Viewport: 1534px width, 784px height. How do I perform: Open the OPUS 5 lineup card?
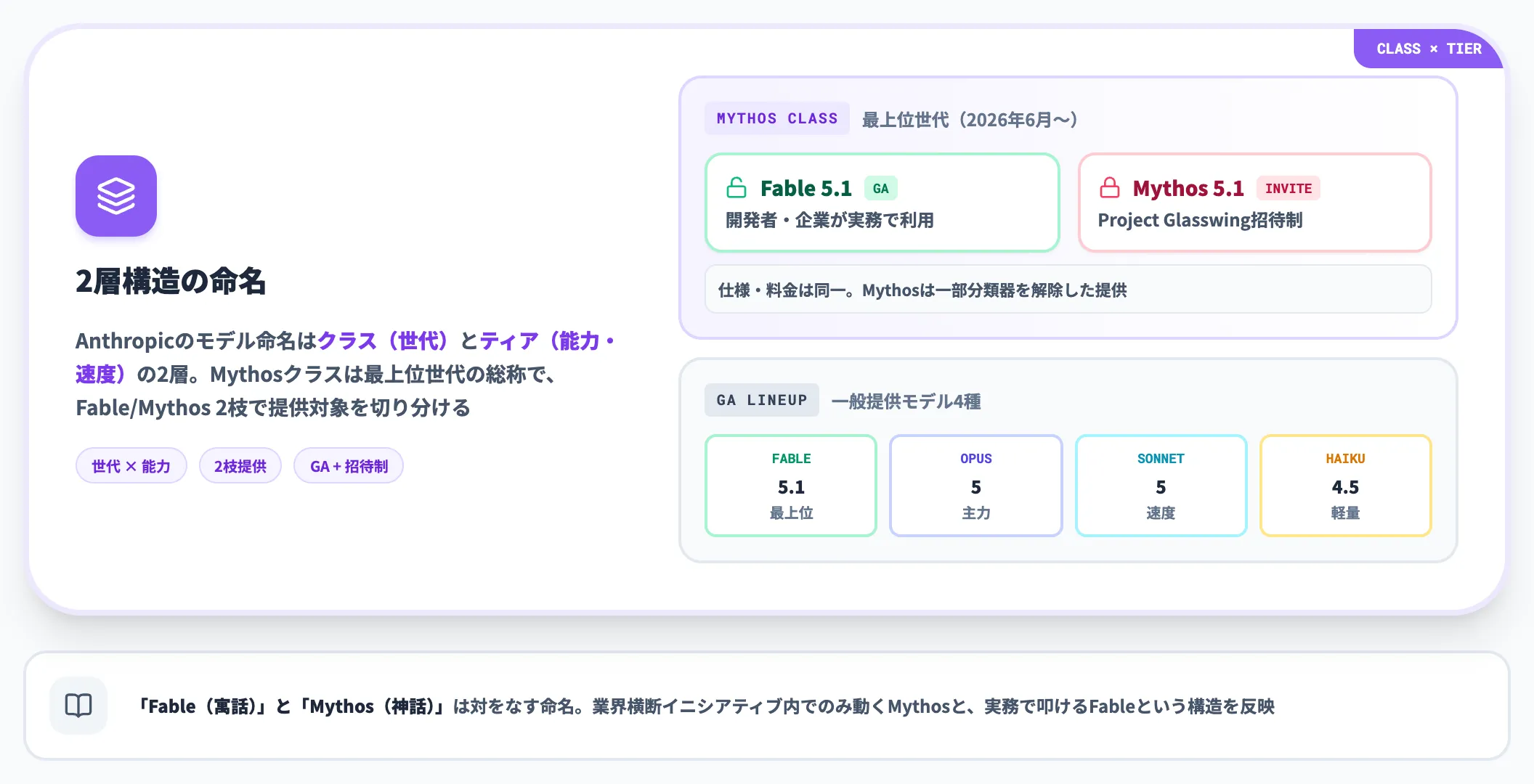pos(976,486)
